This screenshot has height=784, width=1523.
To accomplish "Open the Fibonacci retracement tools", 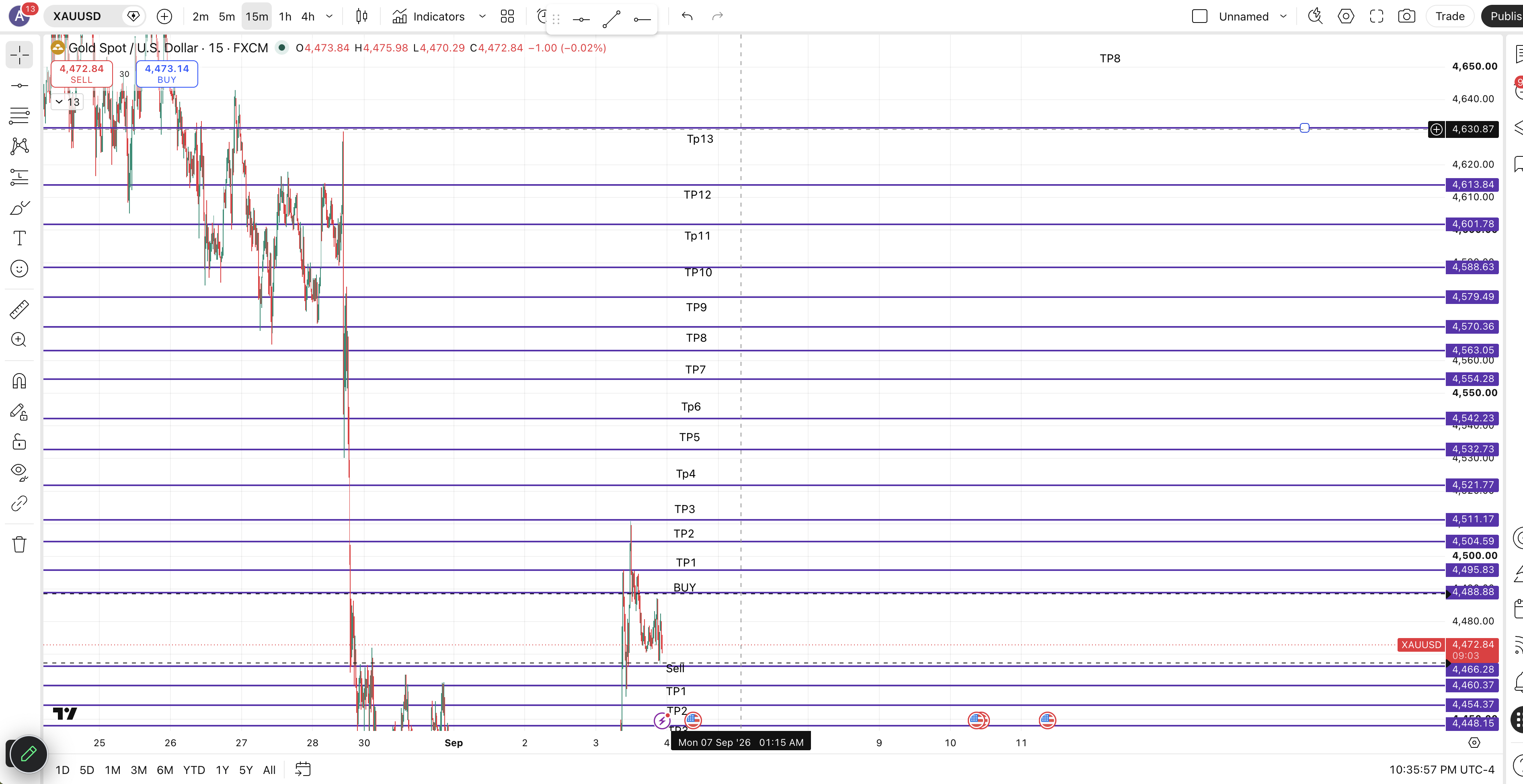I will 19,116.
